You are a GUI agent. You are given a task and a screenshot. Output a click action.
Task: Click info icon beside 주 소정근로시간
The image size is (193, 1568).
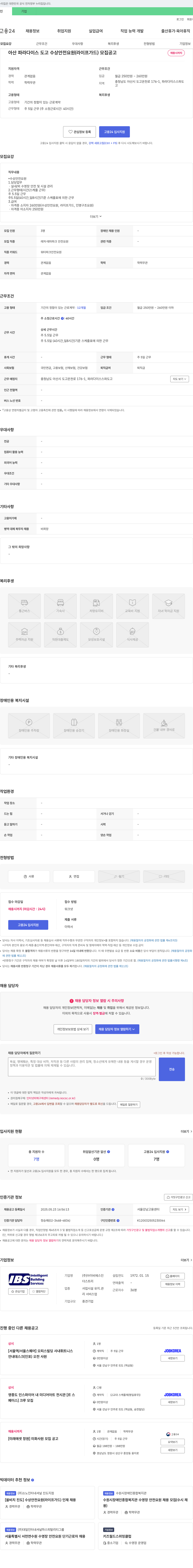(62, 318)
